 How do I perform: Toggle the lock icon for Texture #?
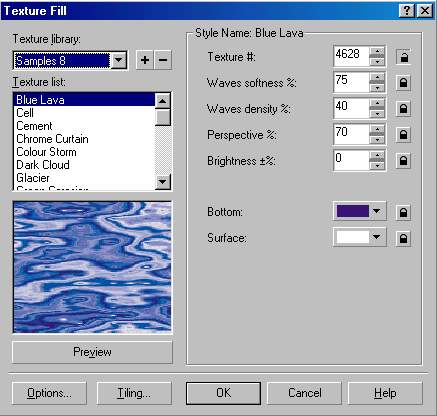click(x=403, y=57)
